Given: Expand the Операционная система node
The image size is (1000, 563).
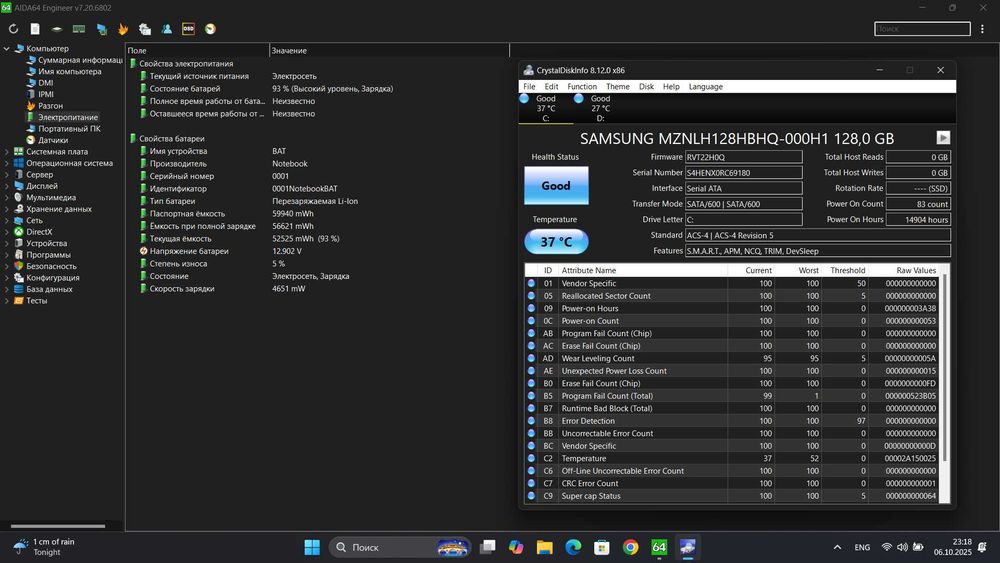Looking at the screenshot, I should (x=6, y=163).
